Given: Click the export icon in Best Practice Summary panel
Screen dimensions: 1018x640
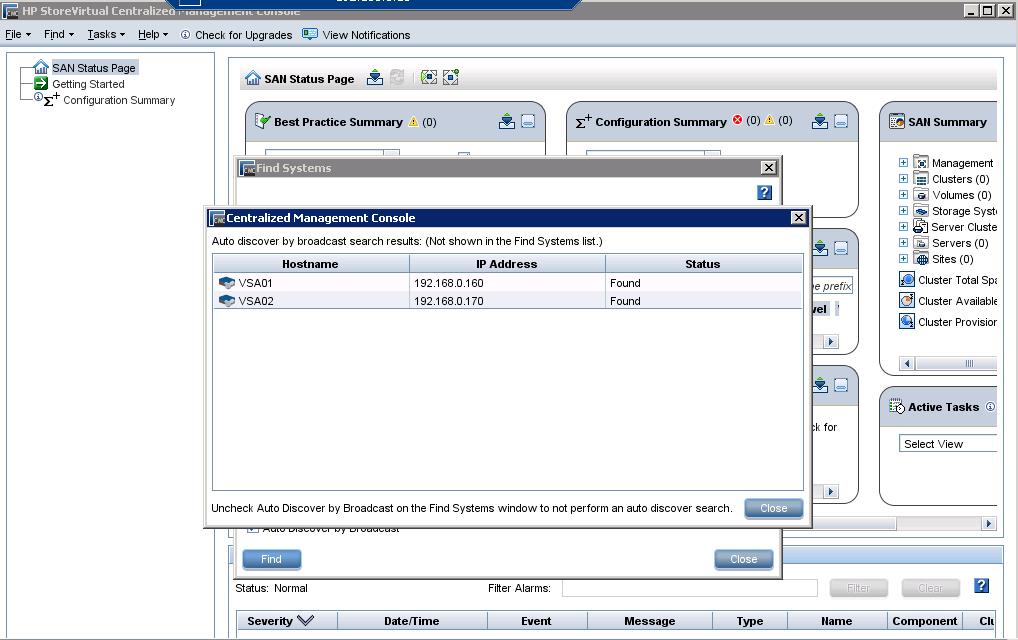Looking at the screenshot, I should click(507, 121).
